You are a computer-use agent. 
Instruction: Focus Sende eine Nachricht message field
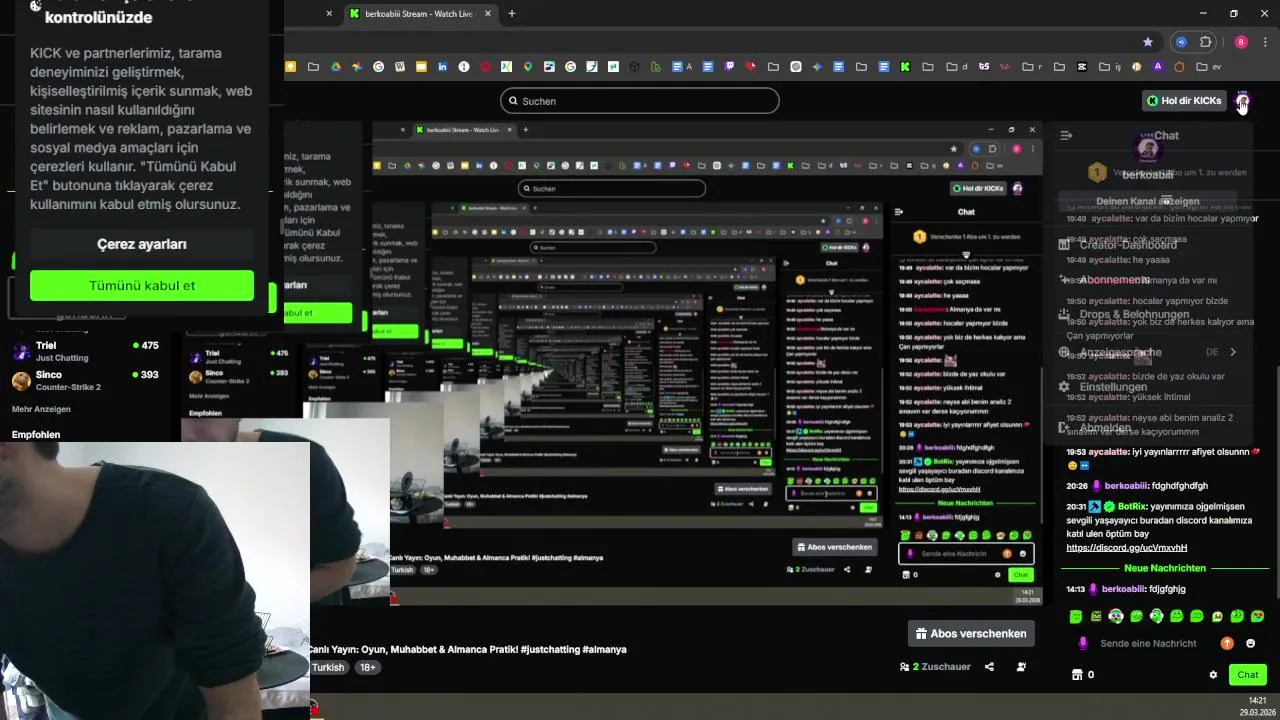[1148, 643]
